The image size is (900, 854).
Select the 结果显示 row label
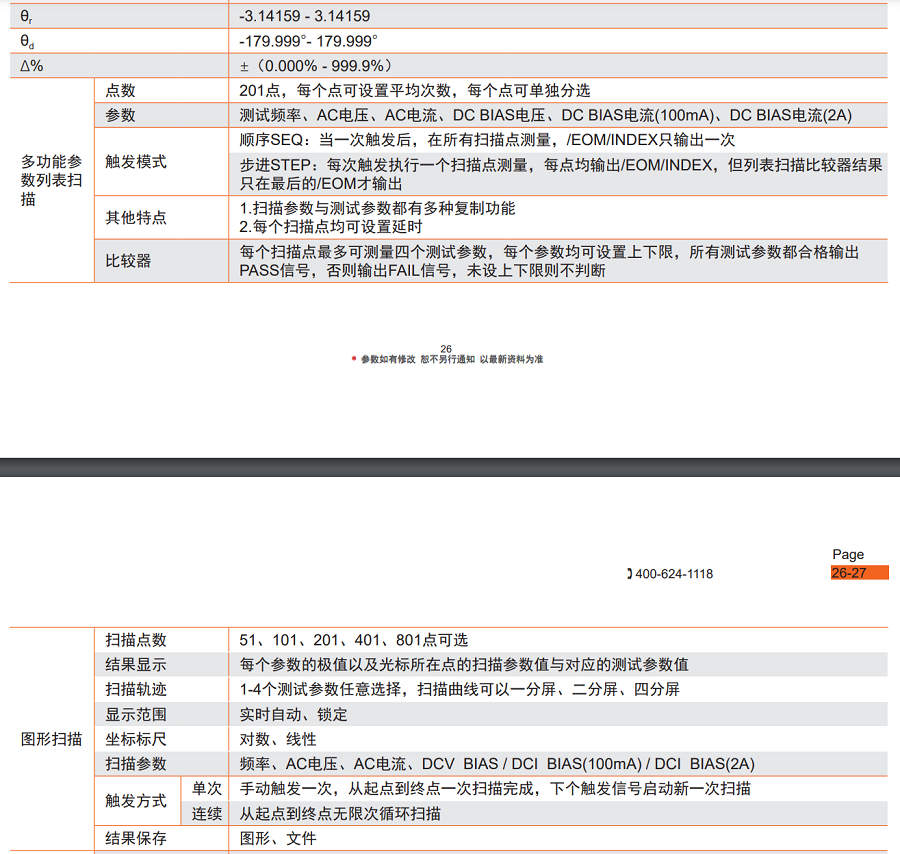[x=136, y=665]
